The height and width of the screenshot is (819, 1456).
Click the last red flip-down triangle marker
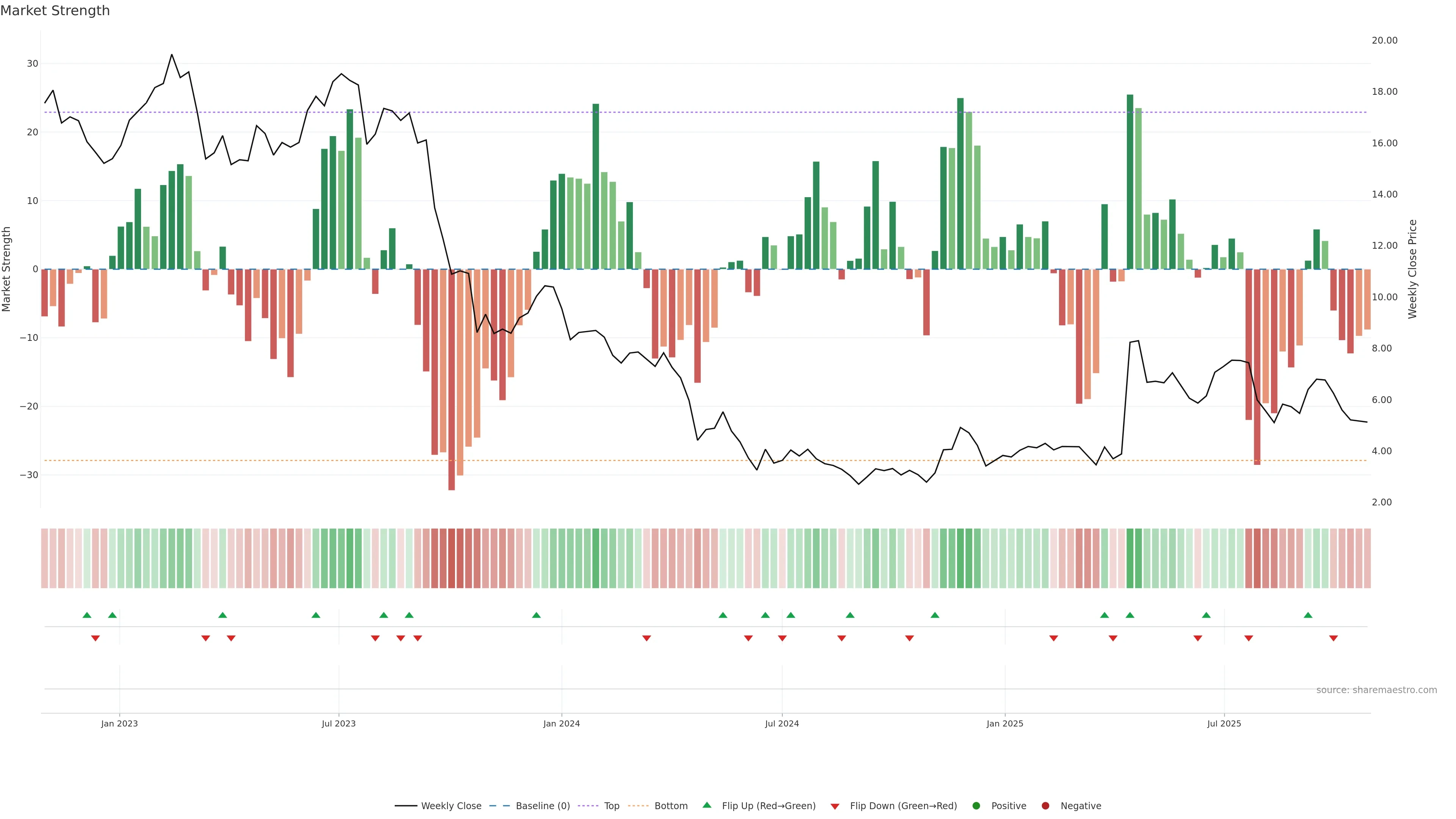(1334, 638)
